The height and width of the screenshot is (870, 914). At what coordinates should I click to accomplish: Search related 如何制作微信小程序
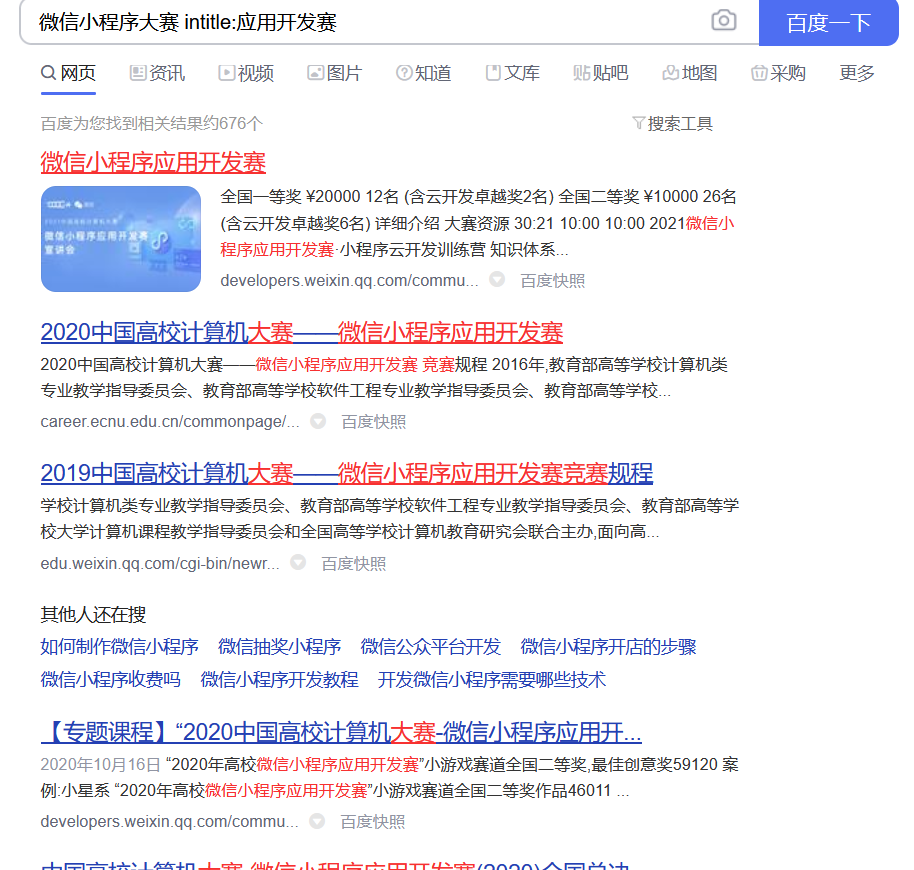tap(119, 647)
